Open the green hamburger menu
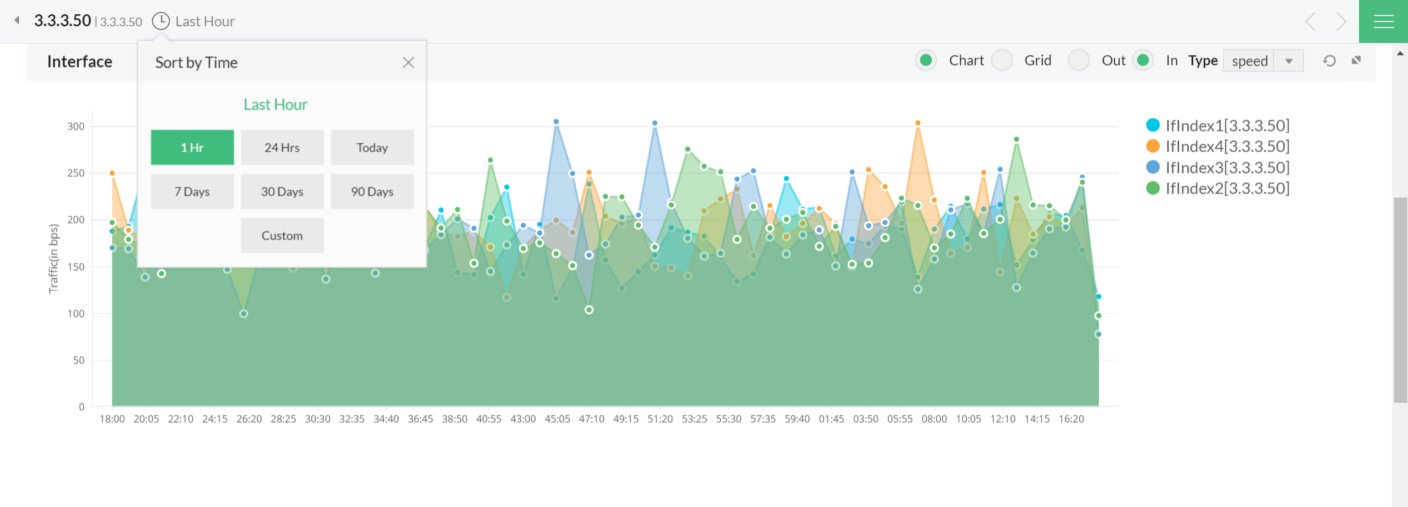 (1383, 22)
